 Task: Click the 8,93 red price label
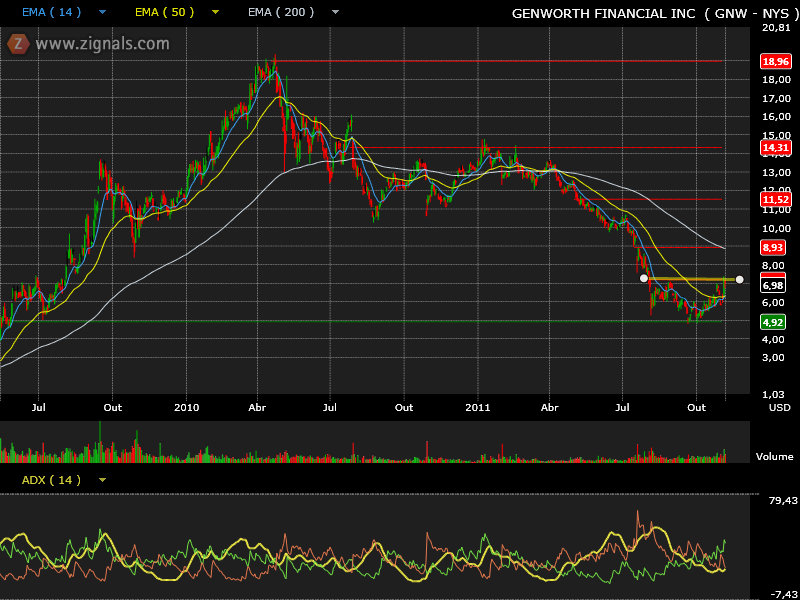(x=772, y=247)
